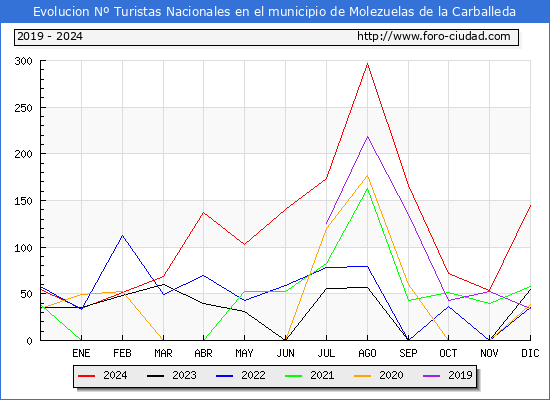The height and width of the screenshot is (400, 550).
Task: Click the red 2024 peak at AGO
Action: 367,64
